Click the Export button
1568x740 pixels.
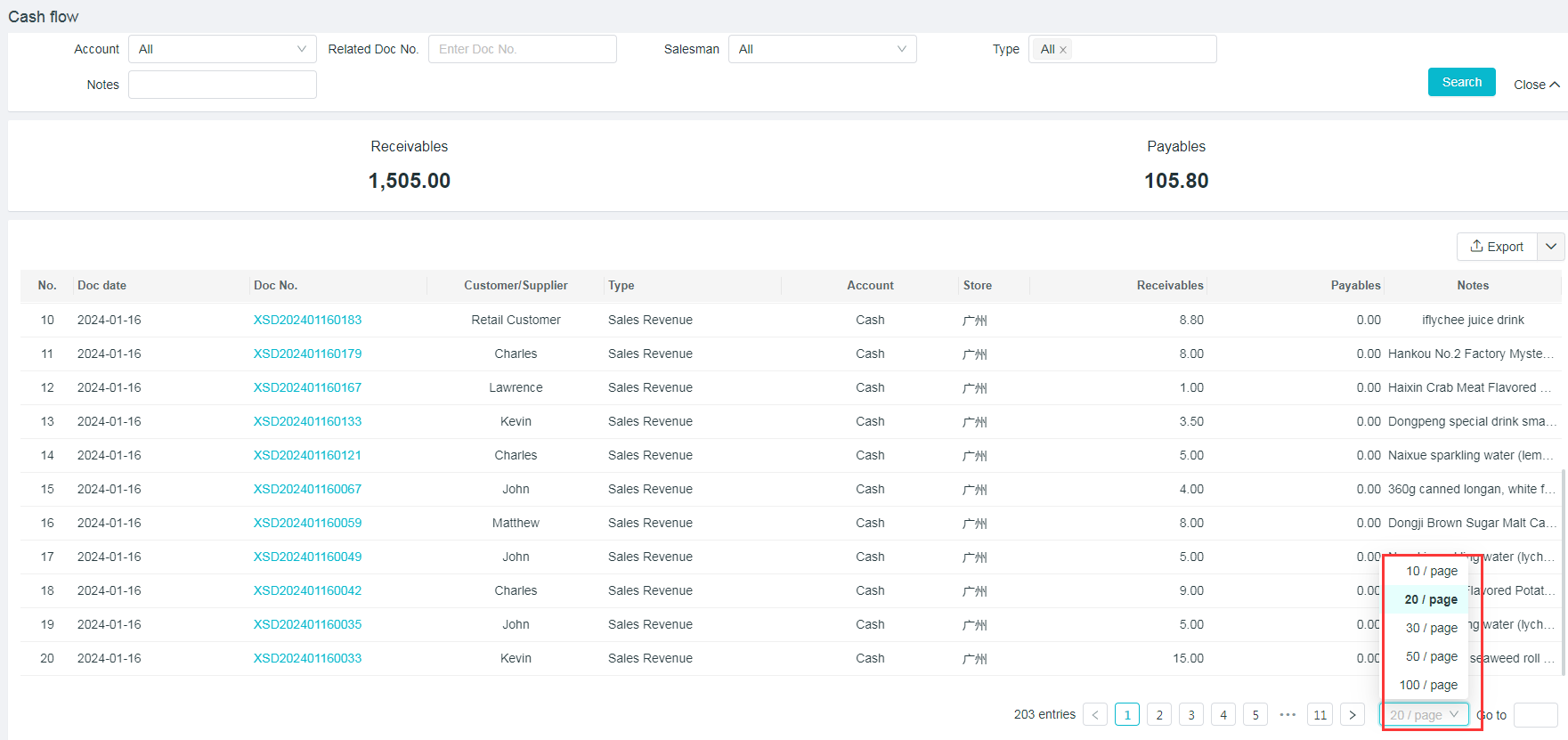[x=1497, y=247]
